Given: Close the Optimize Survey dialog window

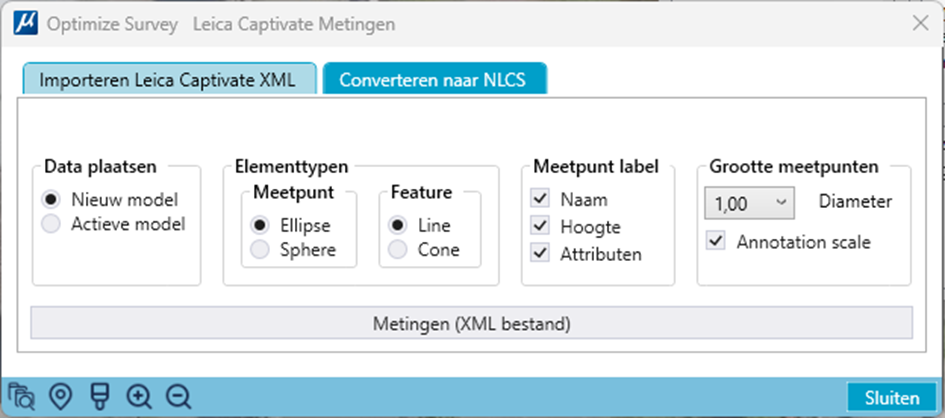Looking at the screenshot, I should [920, 23].
